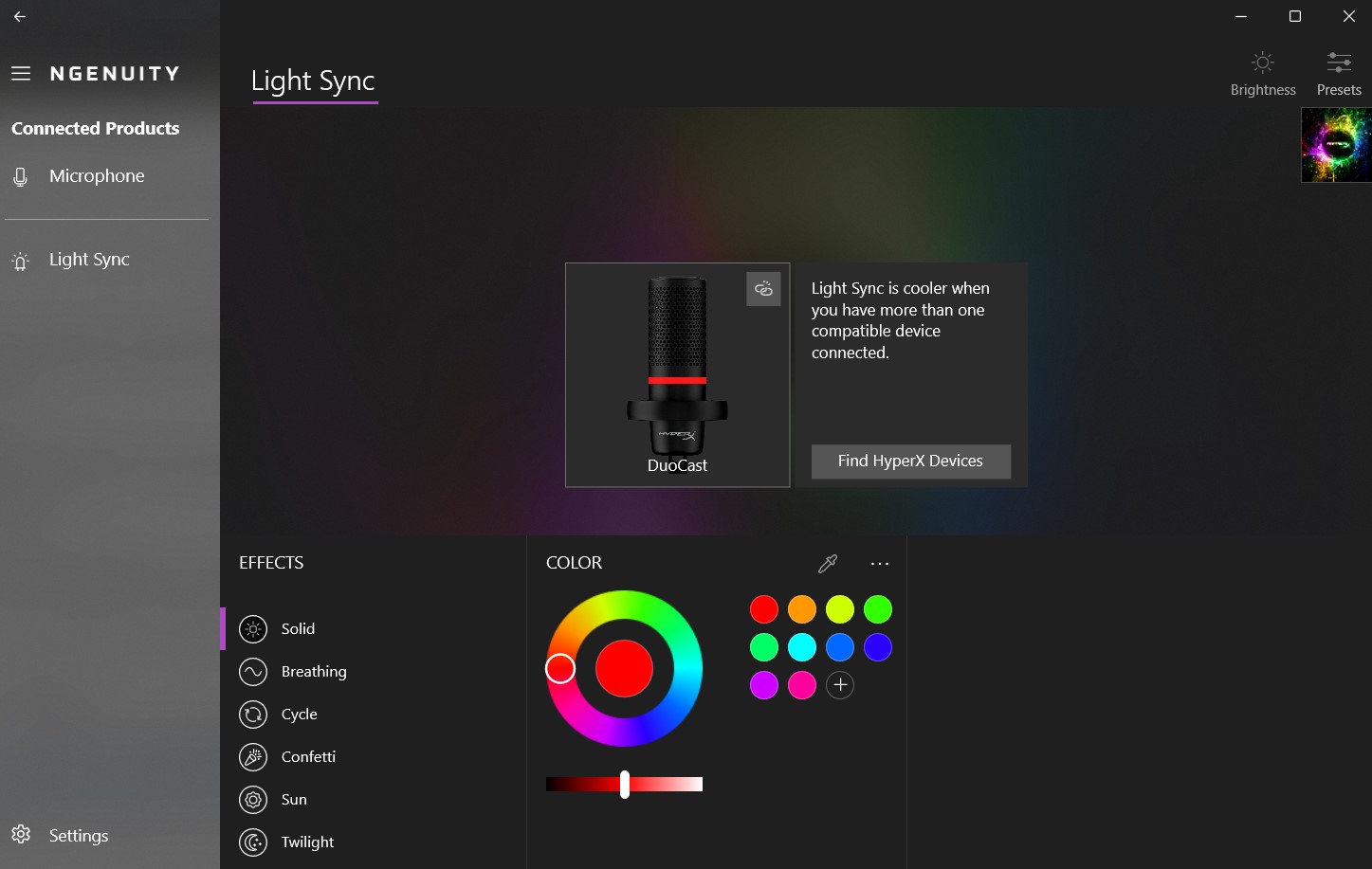
Task: Click the Light Sync tab heading
Action: click(313, 81)
